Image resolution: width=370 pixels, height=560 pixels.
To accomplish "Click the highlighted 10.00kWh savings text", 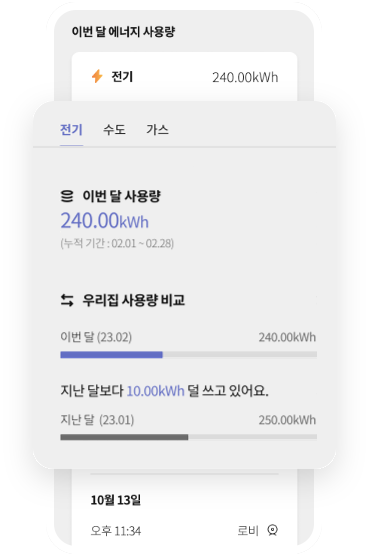I will (155, 391).
